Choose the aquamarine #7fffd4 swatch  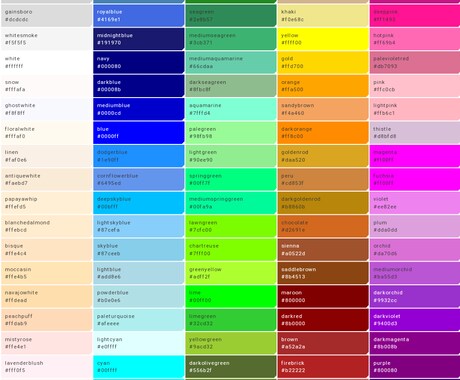tap(231, 109)
